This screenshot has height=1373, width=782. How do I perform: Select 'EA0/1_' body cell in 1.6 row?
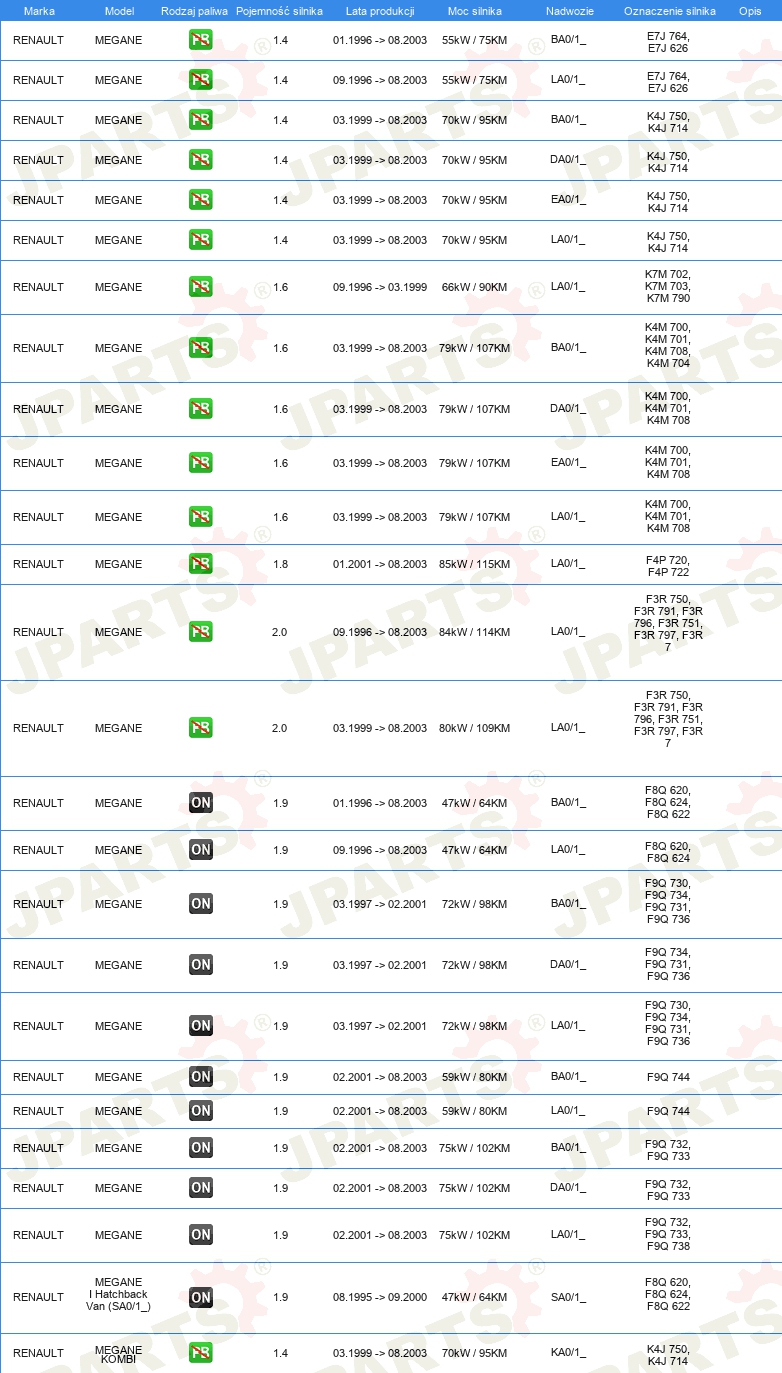click(x=568, y=463)
